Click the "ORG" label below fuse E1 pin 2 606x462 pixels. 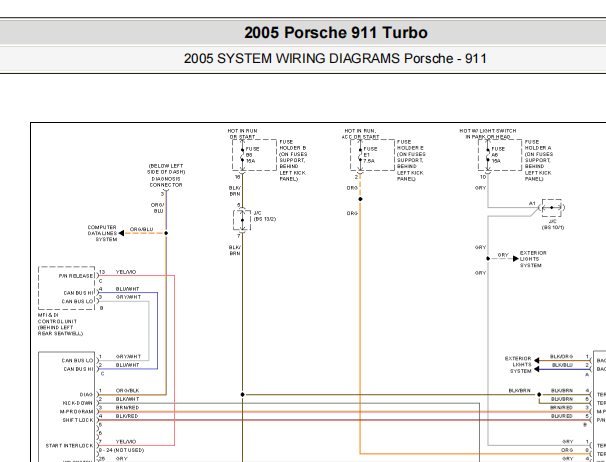(x=352, y=188)
